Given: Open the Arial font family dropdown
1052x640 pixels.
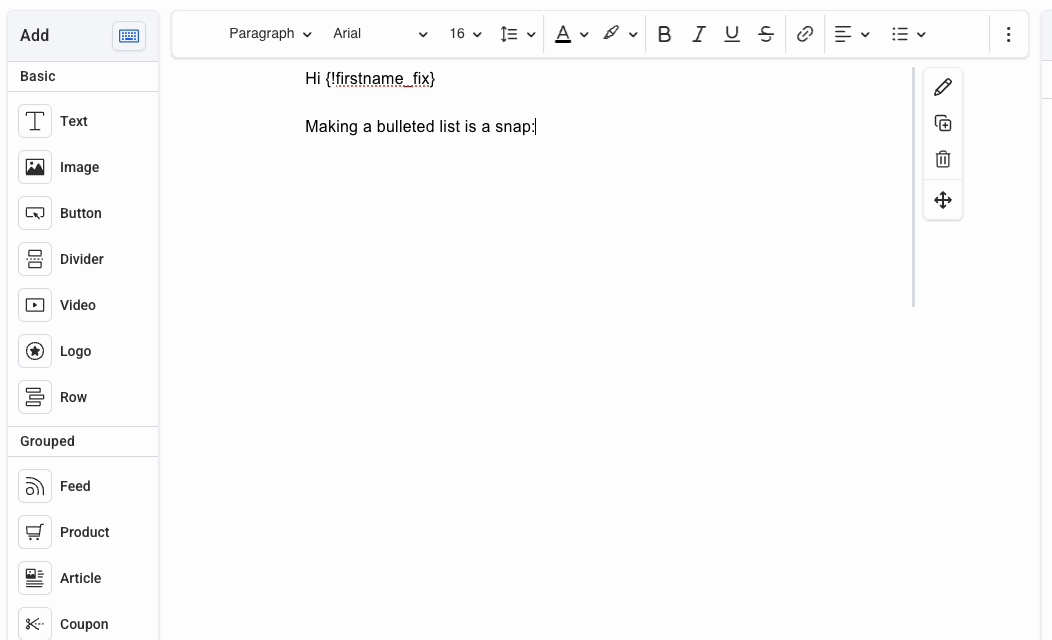Looking at the screenshot, I should pyautogui.click(x=380, y=33).
